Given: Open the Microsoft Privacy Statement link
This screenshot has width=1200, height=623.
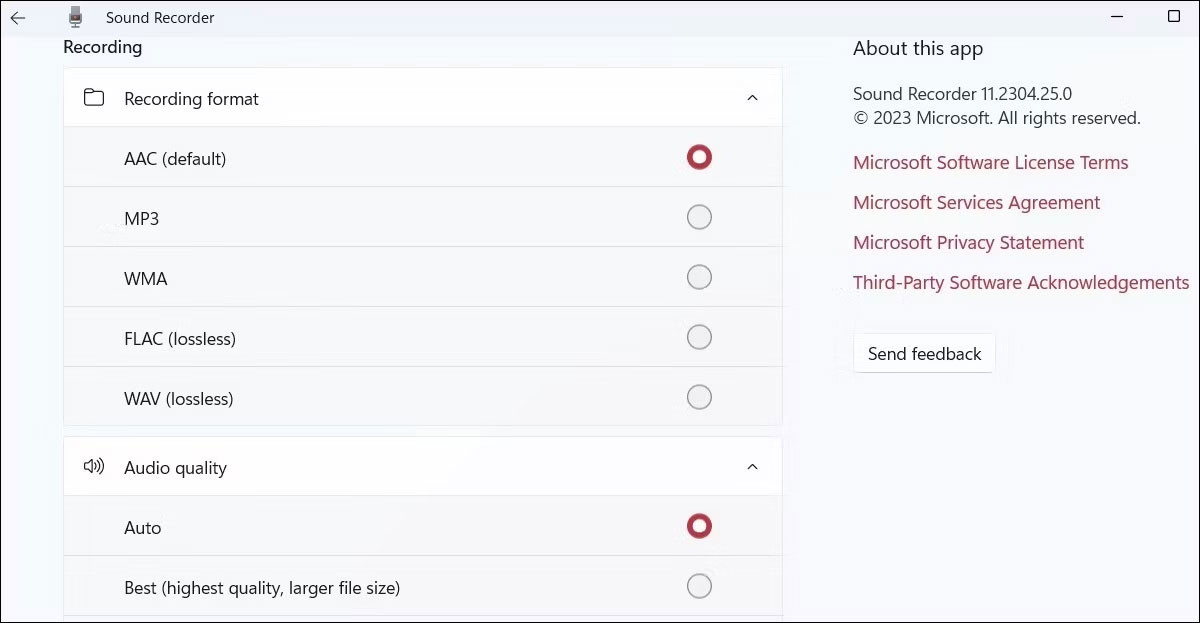Looking at the screenshot, I should (x=968, y=243).
